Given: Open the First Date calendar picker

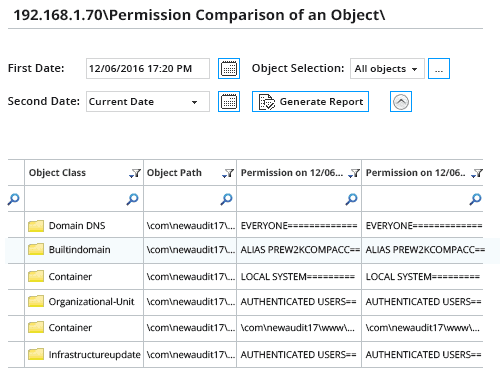Looking at the screenshot, I should coord(229,68).
